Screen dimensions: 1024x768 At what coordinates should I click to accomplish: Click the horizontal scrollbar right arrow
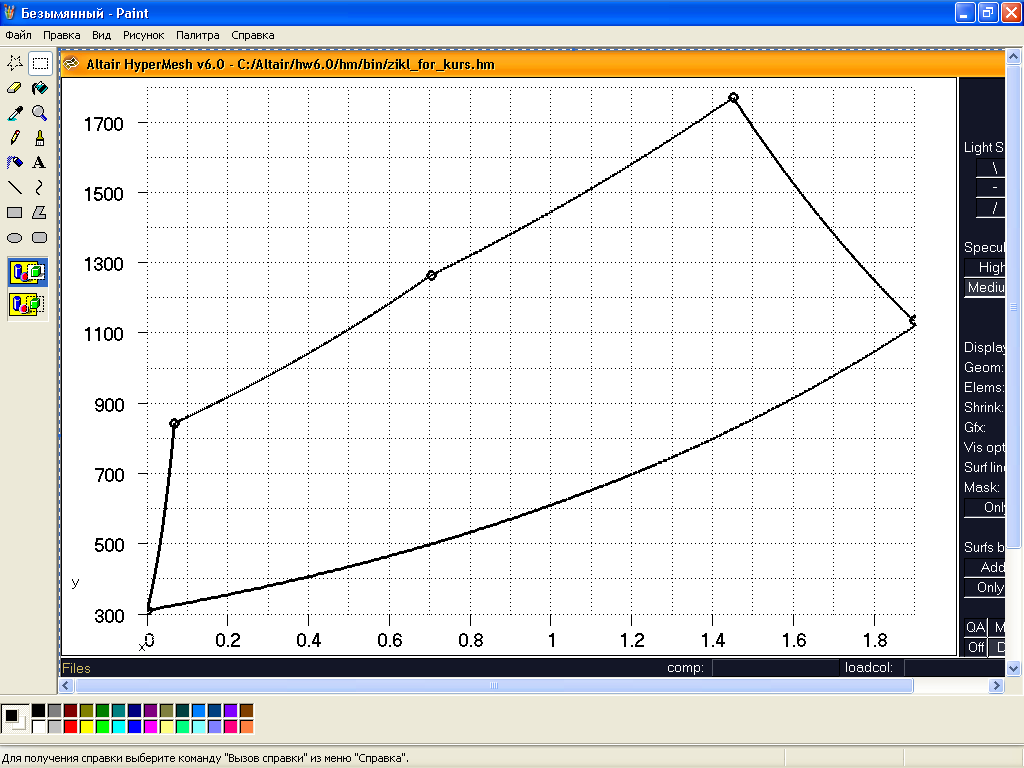point(997,685)
